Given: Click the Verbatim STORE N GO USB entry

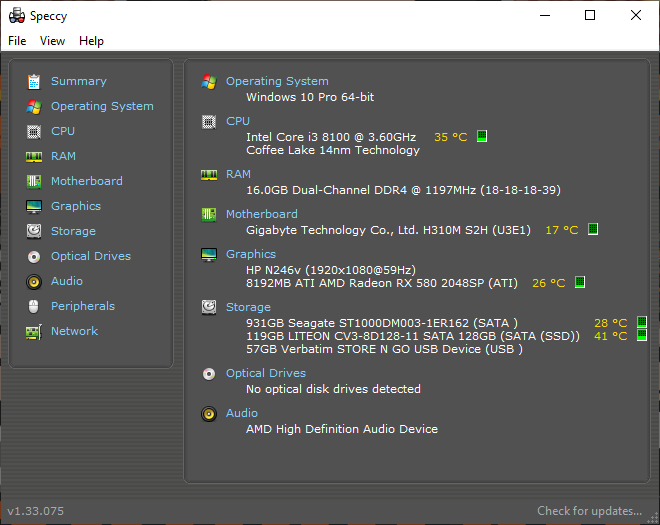Looking at the screenshot, I should (384, 349).
